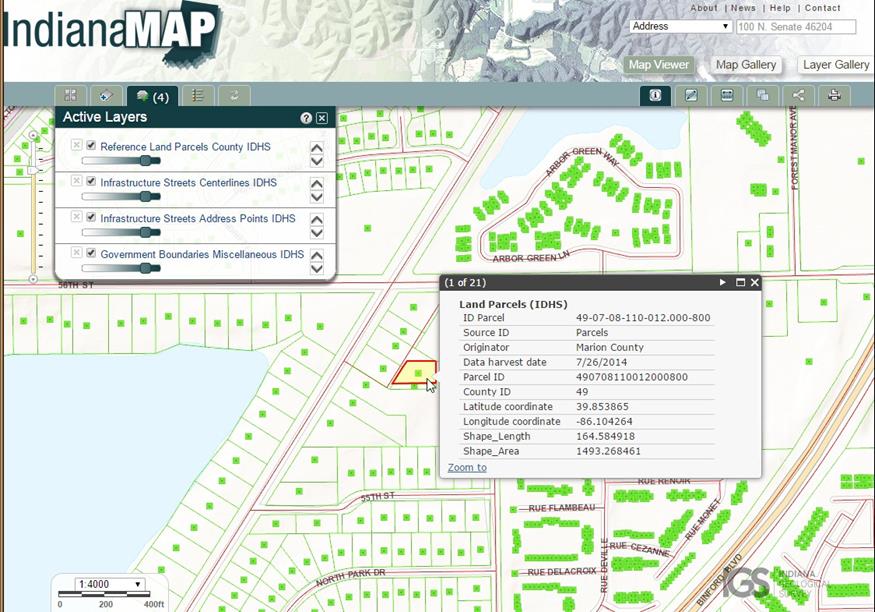The height and width of the screenshot is (612, 875).
Task: Move Infrastructure Streets Address Points layer down
Action: pos(317,233)
